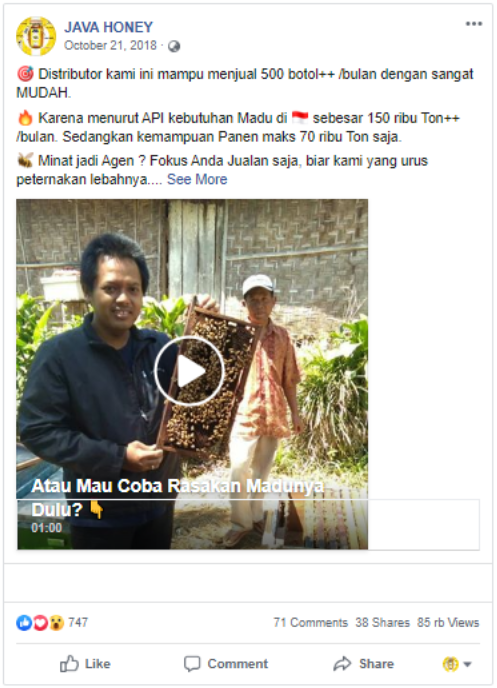Expand post text with See More
This screenshot has height=688, width=497.
[197, 179]
